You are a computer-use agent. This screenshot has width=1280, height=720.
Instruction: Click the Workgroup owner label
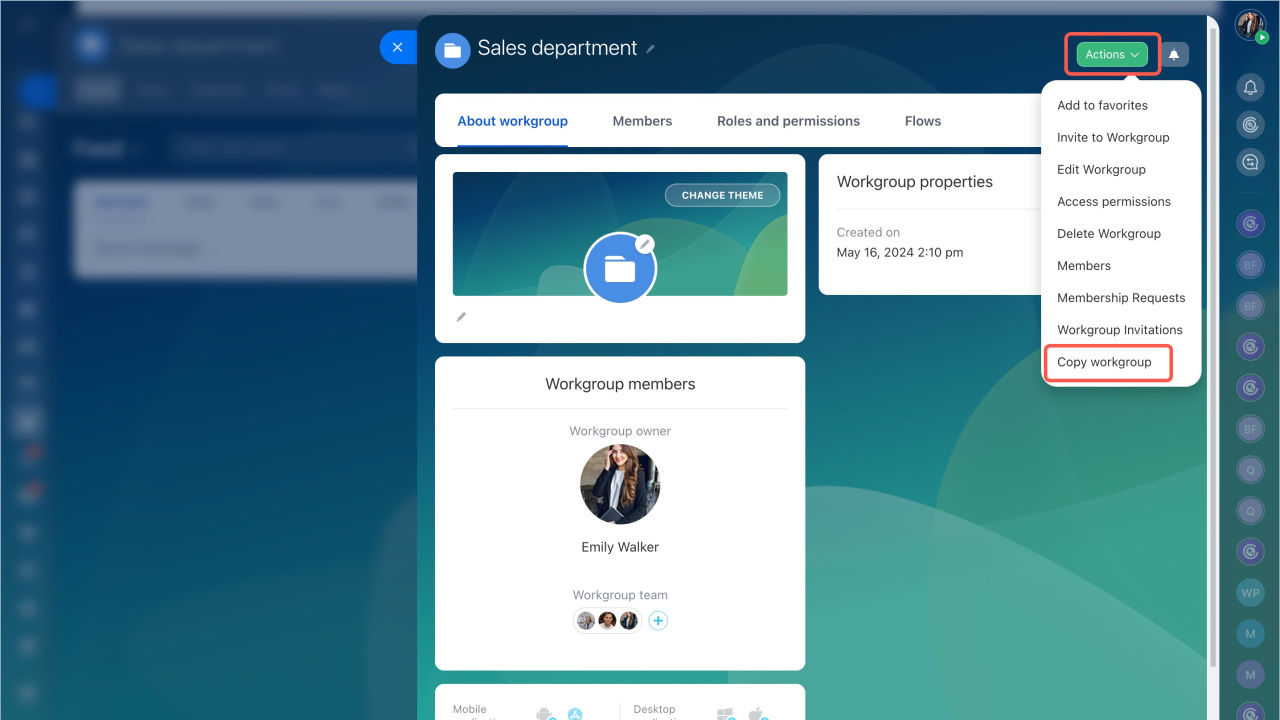(x=620, y=431)
